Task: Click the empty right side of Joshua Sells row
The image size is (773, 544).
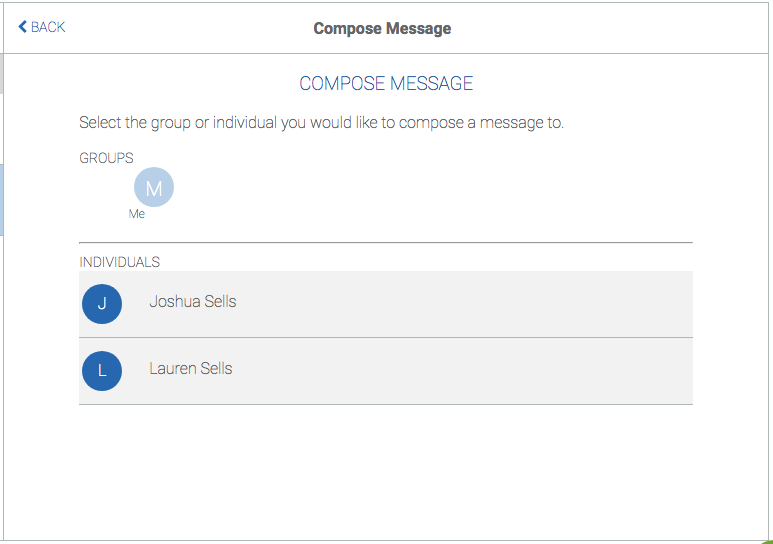Action: tap(550, 304)
